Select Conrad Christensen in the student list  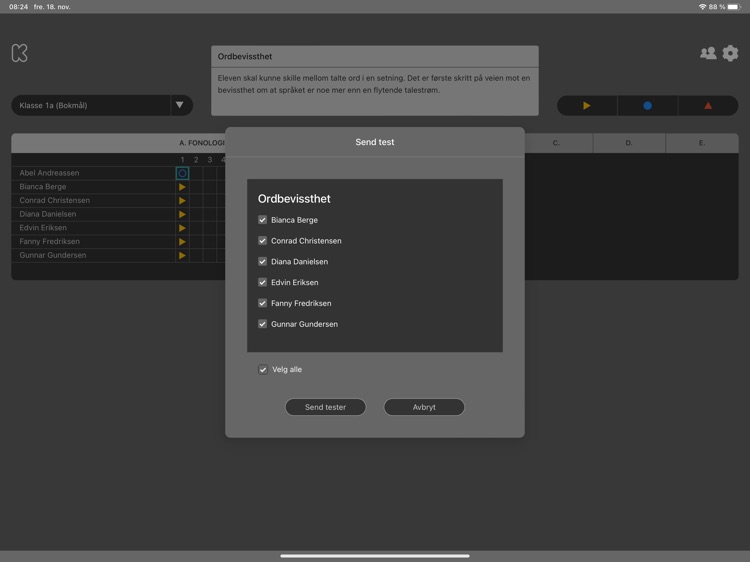point(55,200)
